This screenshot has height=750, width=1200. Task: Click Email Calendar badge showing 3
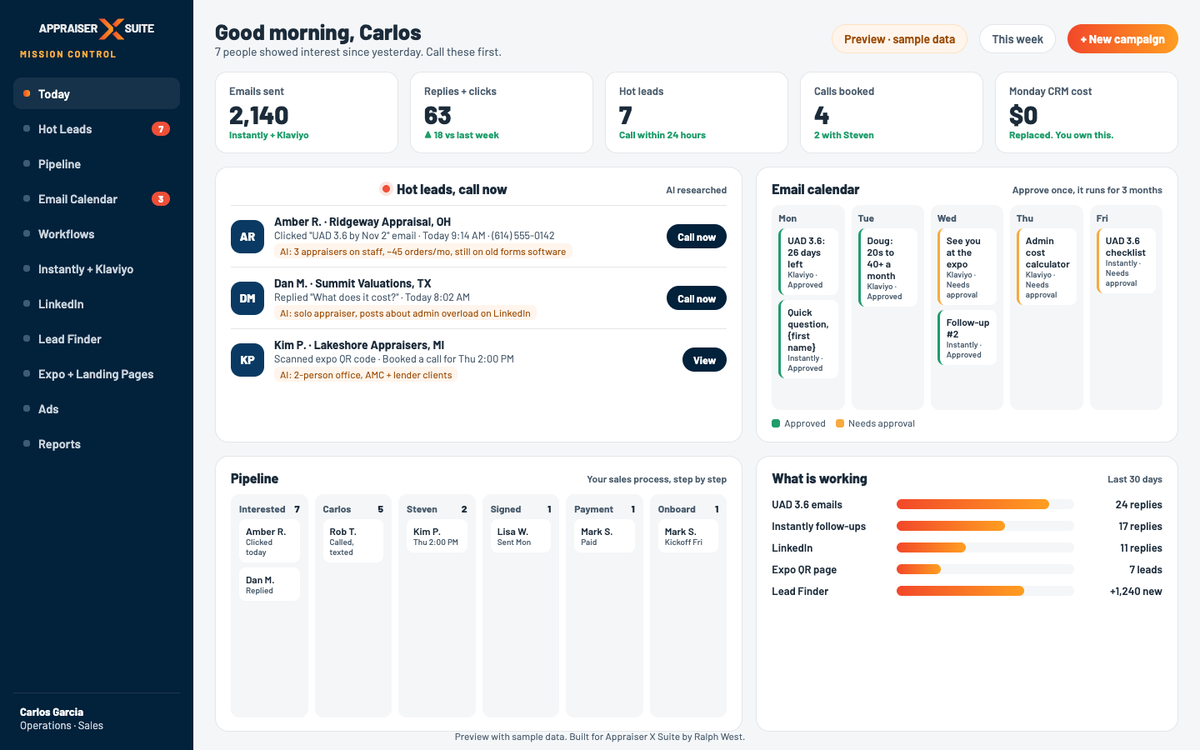160,199
